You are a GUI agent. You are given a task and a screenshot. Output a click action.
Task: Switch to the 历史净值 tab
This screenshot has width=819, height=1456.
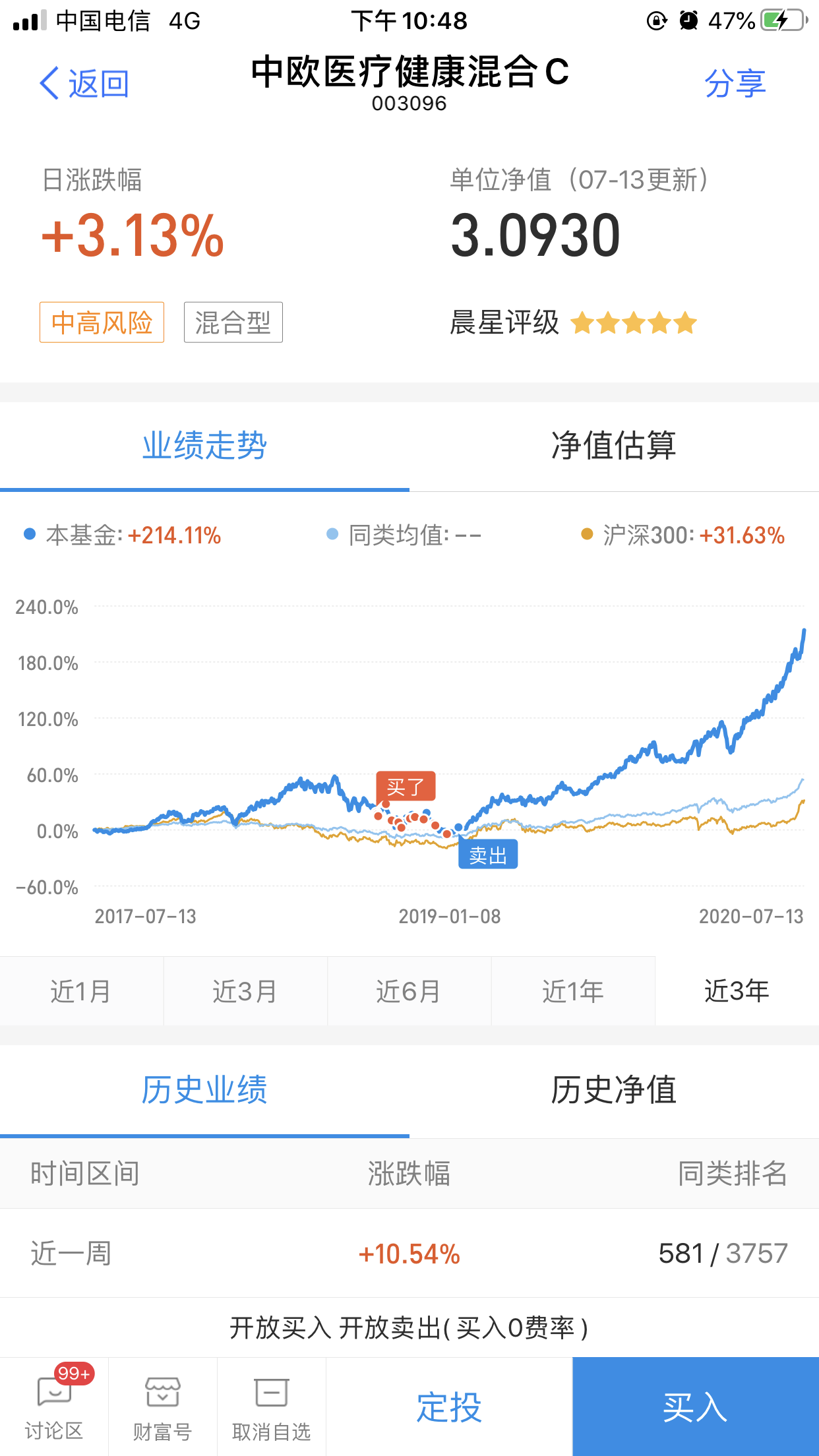[613, 1090]
